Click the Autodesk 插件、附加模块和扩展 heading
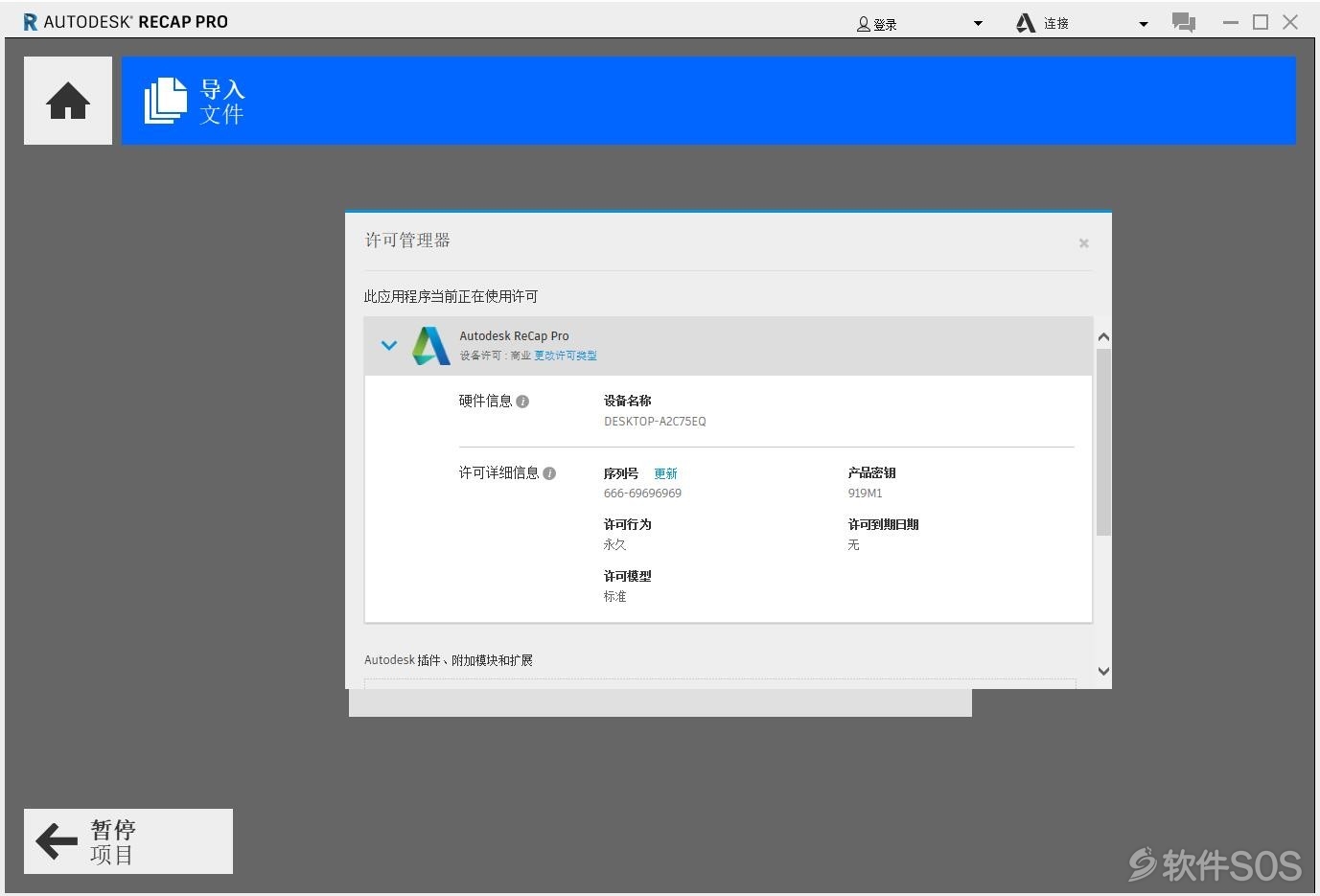1320x896 pixels. click(x=449, y=660)
